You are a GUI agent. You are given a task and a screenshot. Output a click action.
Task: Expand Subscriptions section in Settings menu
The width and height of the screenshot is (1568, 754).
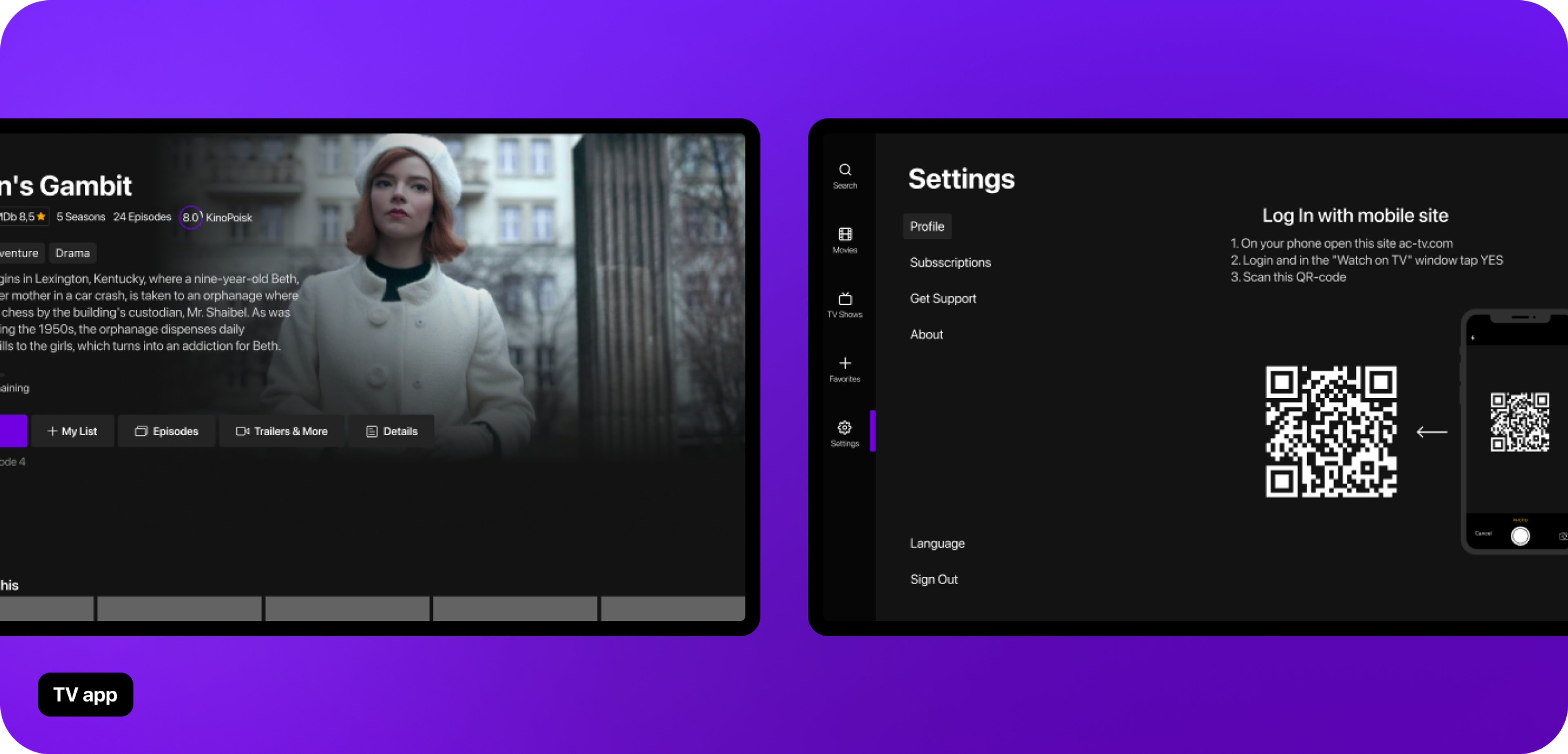pyautogui.click(x=950, y=262)
